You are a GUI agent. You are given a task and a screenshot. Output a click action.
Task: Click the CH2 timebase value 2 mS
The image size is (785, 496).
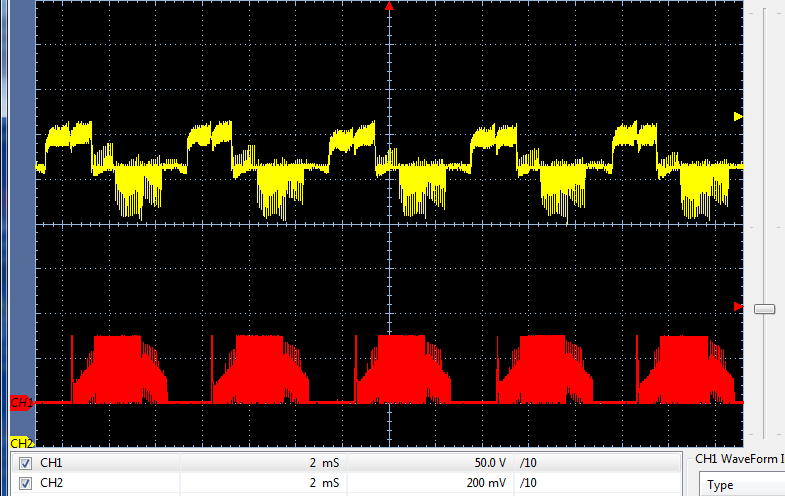coord(324,483)
